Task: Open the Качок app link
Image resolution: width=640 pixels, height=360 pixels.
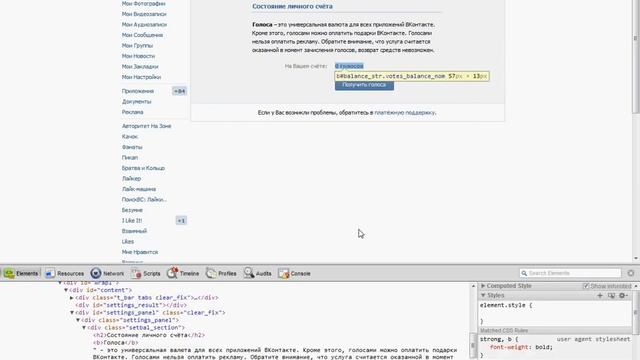Action: click(x=130, y=136)
